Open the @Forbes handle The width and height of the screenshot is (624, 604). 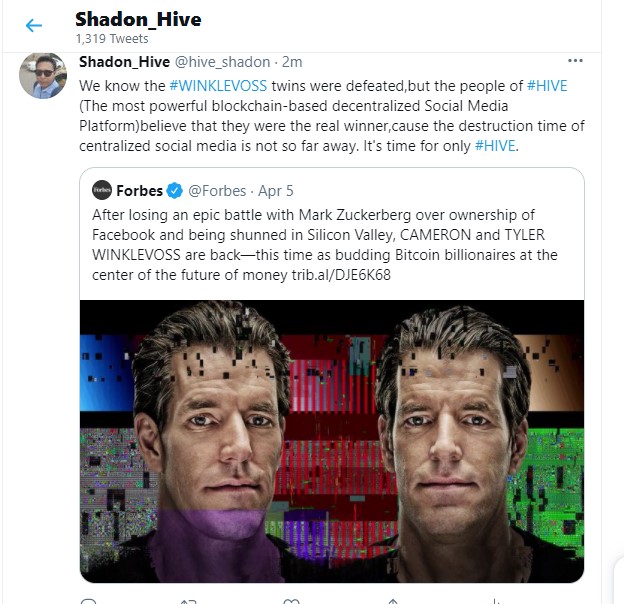(x=217, y=191)
